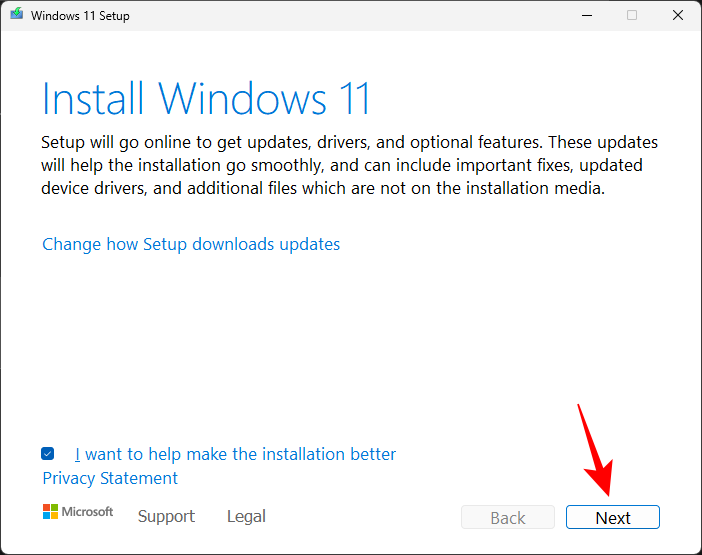Click the 'Install Windows 11' heading
Image resolution: width=702 pixels, height=555 pixels.
click(x=205, y=98)
